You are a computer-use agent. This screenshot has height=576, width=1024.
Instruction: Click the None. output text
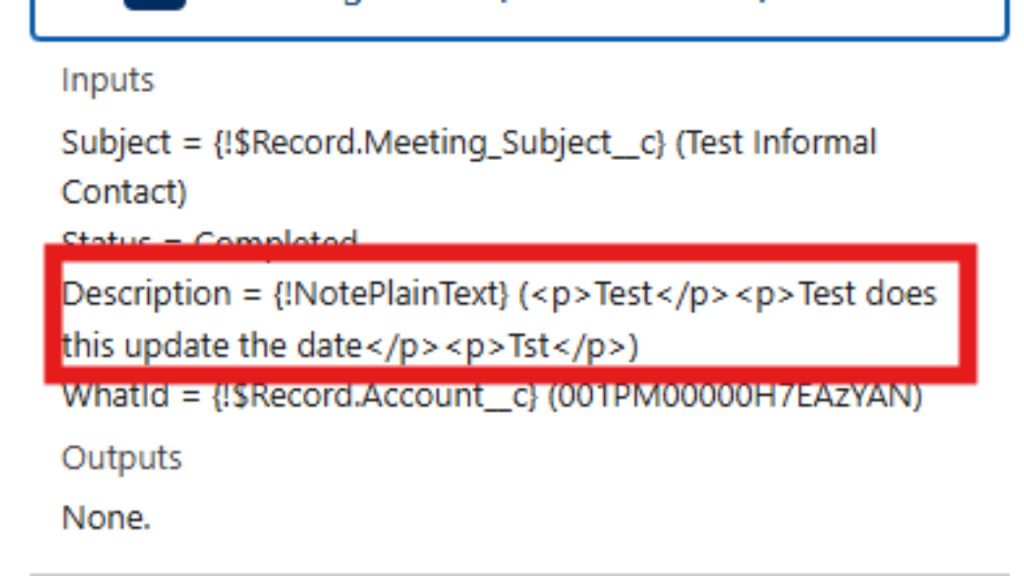click(x=106, y=518)
